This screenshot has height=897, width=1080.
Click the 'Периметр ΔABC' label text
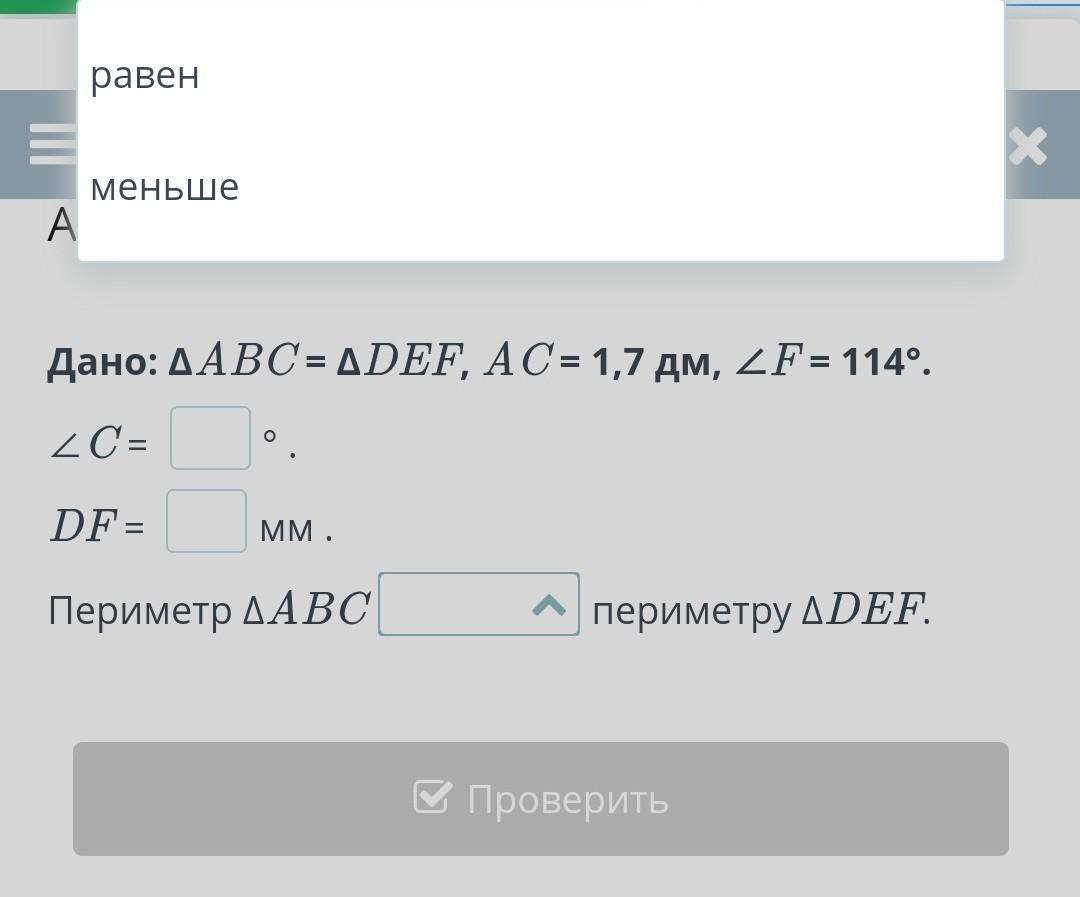pos(209,610)
